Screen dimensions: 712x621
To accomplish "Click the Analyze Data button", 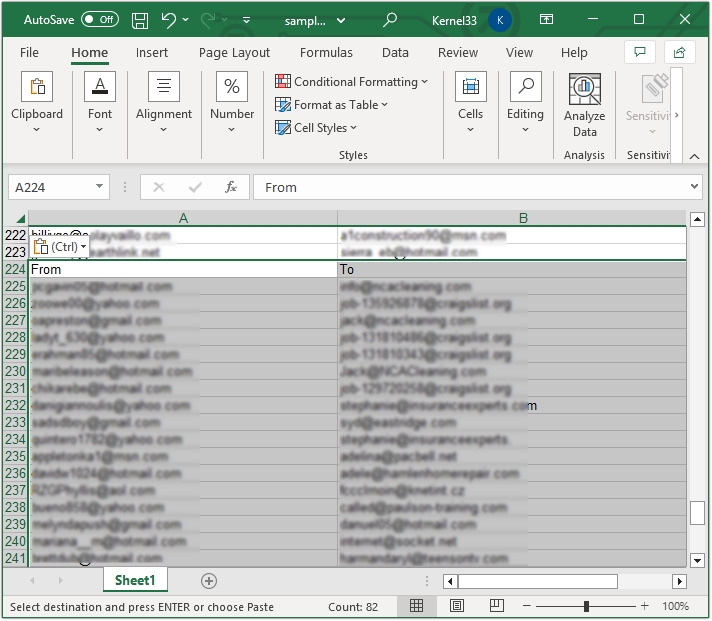I will point(584,105).
